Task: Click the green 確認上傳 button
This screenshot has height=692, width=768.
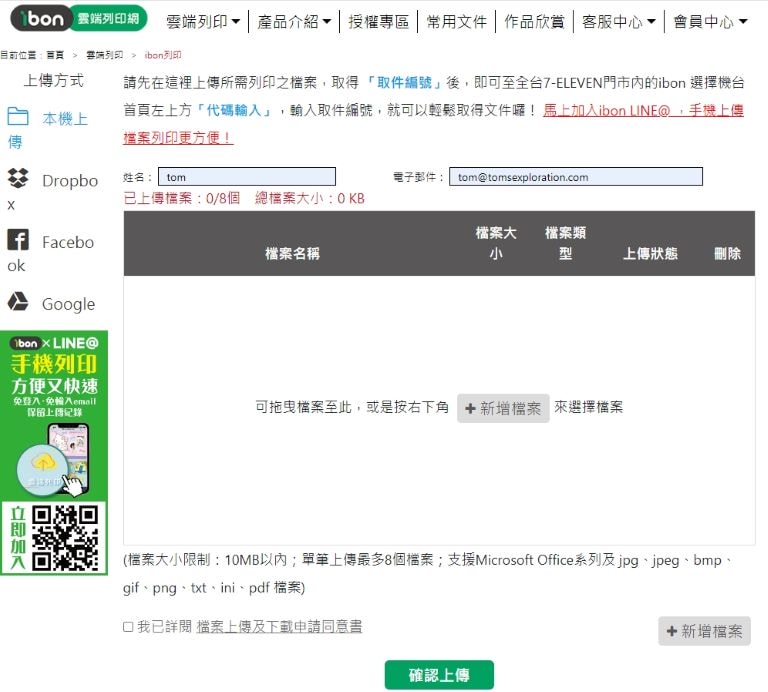Action: click(439, 675)
